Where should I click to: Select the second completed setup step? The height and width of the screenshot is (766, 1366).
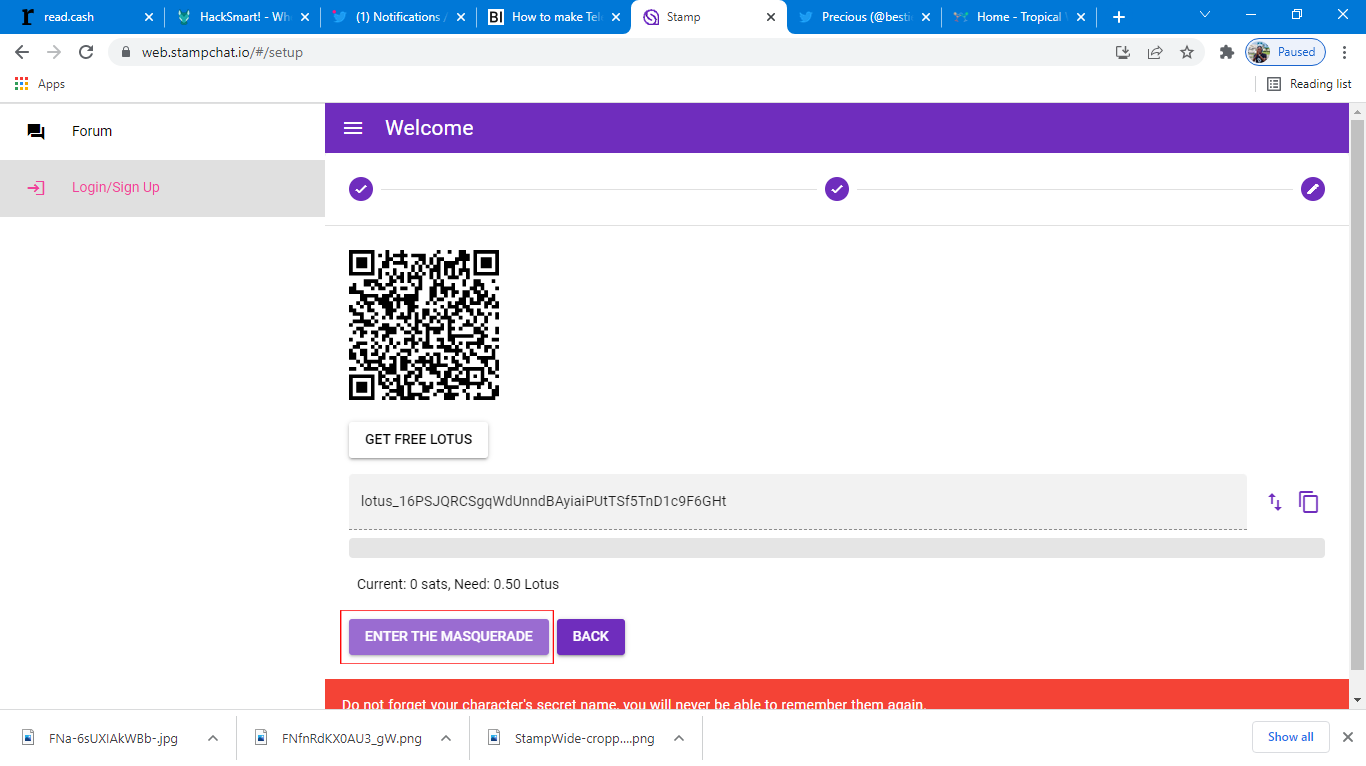point(837,189)
